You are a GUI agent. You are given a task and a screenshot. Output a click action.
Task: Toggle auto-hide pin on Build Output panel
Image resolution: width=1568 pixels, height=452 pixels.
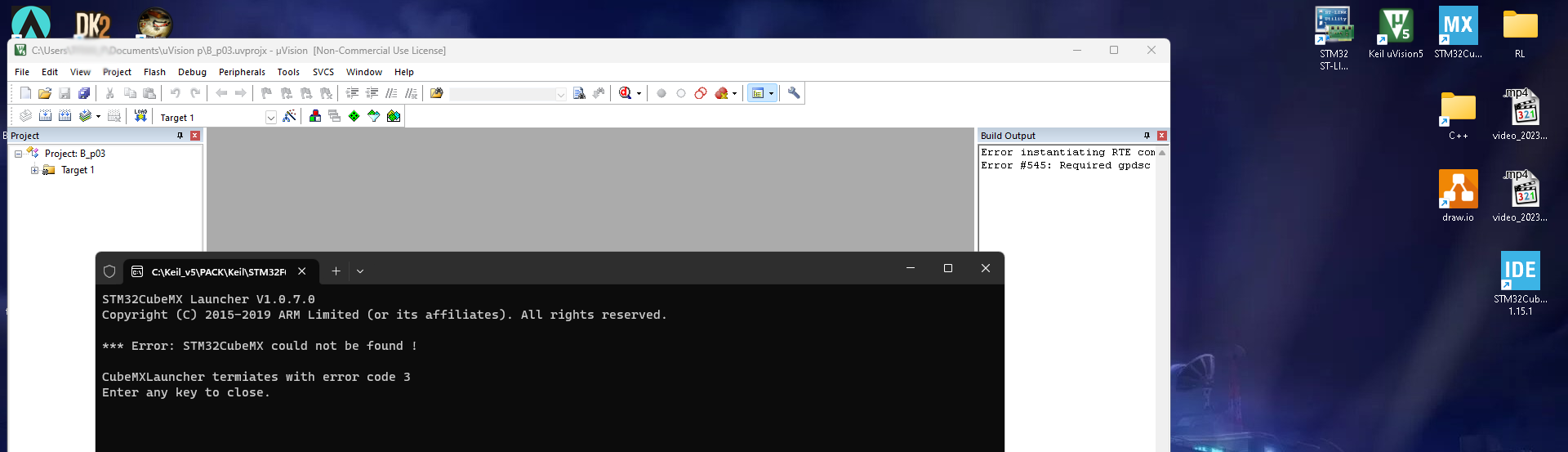1147,136
